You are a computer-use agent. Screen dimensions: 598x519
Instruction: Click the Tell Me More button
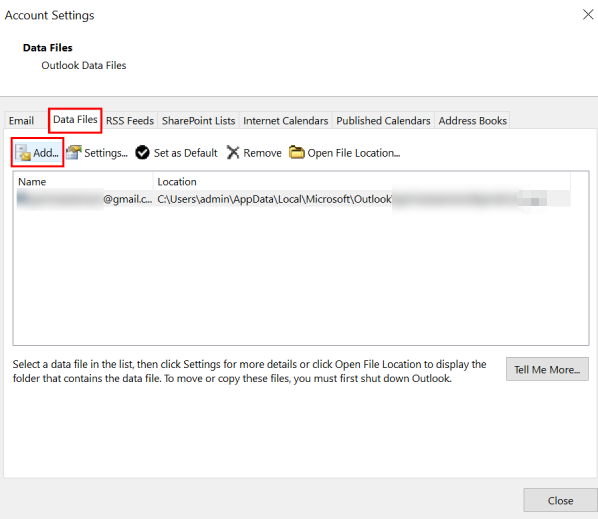pos(547,369)
